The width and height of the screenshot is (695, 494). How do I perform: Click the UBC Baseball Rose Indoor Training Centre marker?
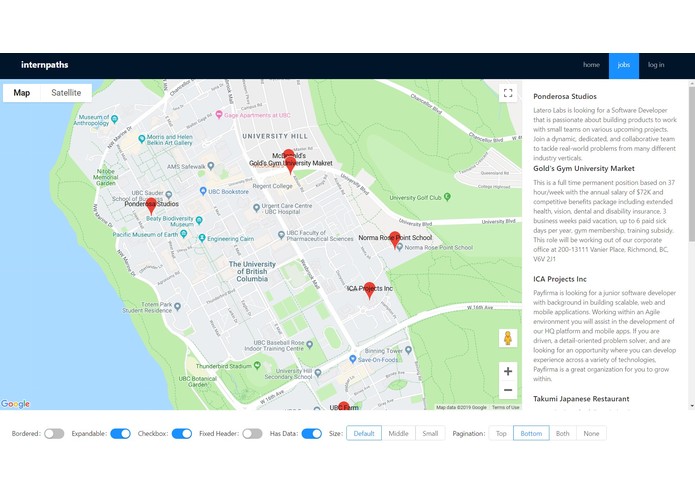coord(309,344)
